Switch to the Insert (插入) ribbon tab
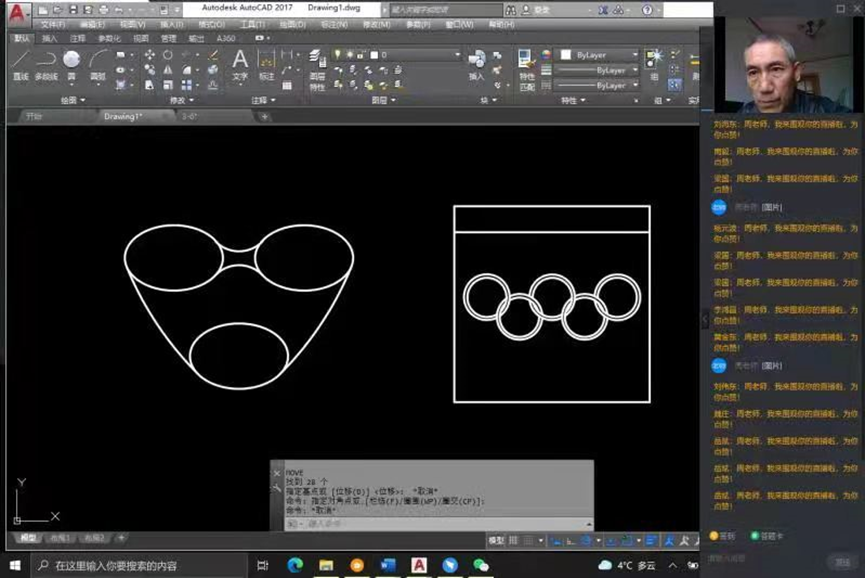The height and width of the screenshot is (578, 865). tap(50, 38)
